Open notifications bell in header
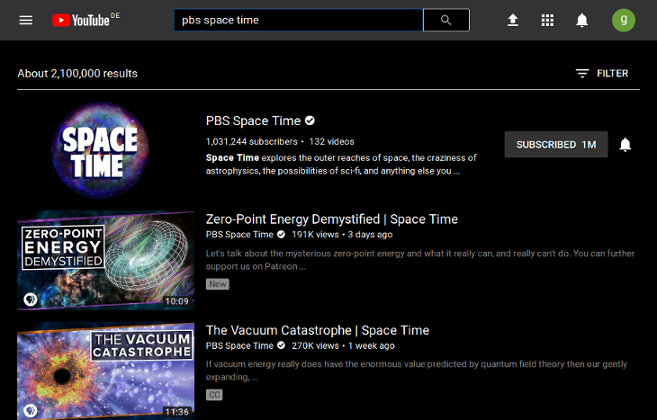 click(582, 20)
